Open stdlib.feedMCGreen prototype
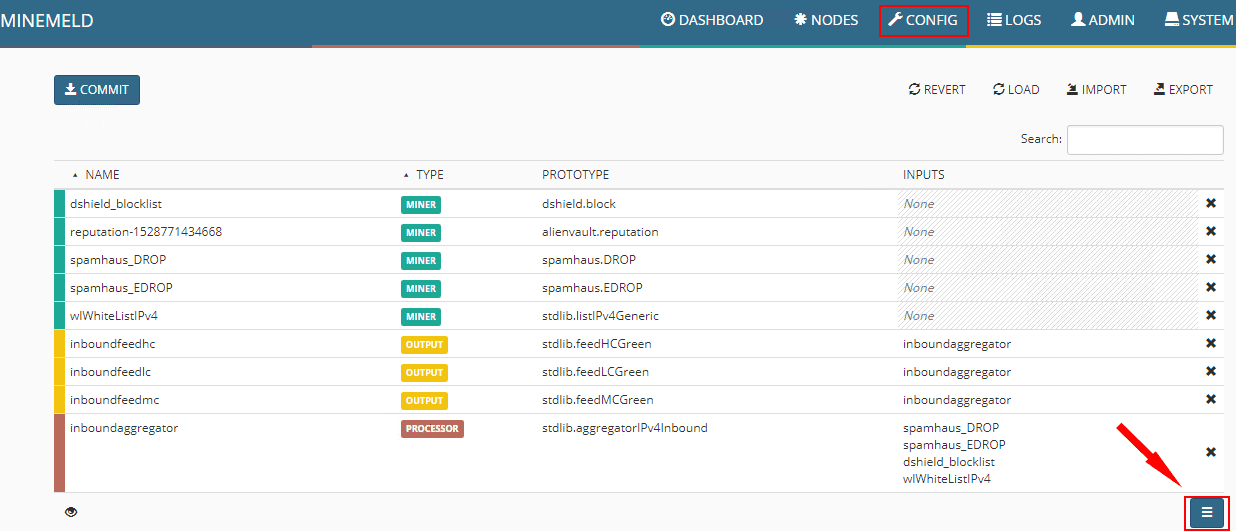 click(x=596, y=400)
